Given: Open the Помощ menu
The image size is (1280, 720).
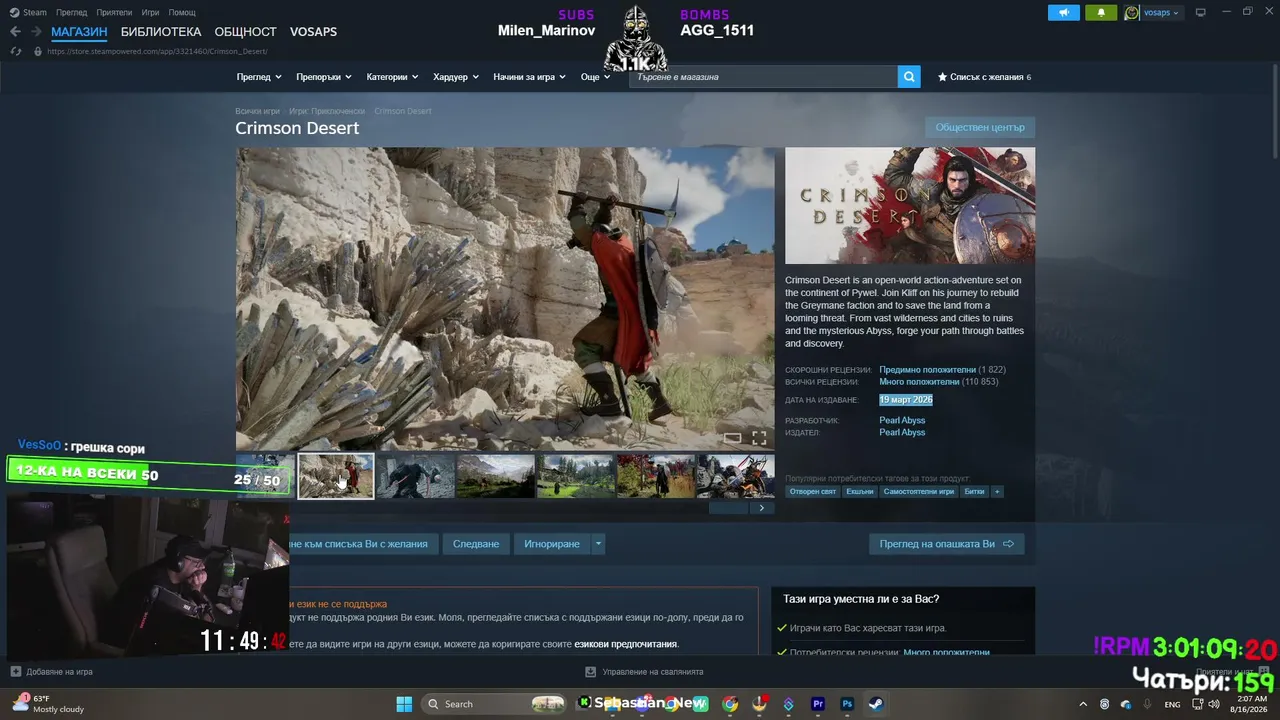Looking at the screenshot, I should coord(182,12).
